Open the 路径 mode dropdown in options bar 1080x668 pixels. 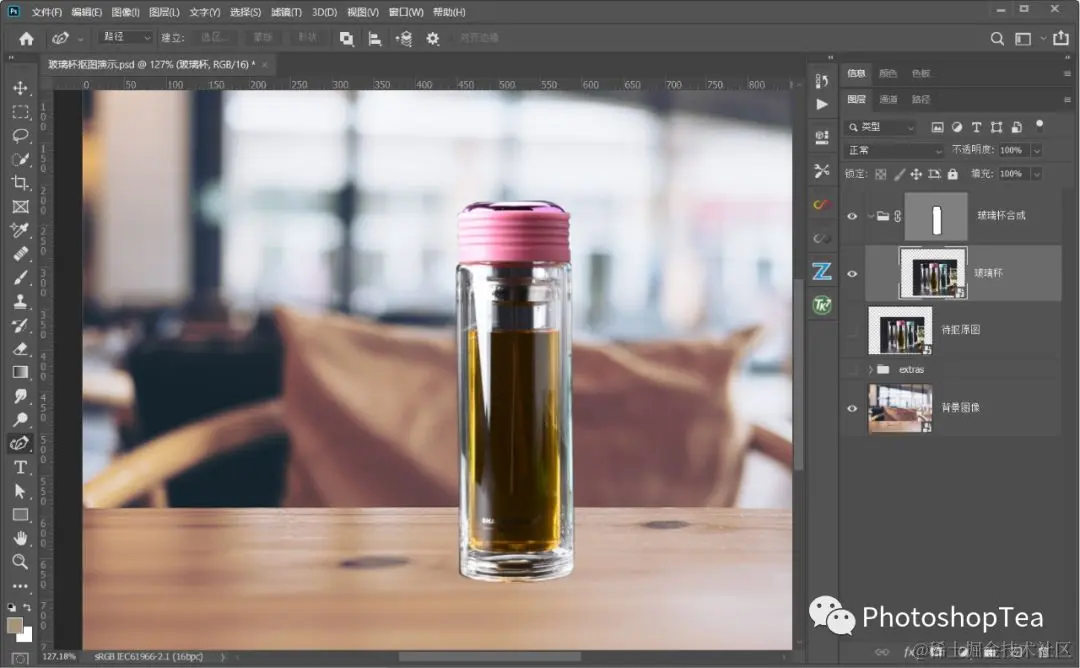pos(125,38)
